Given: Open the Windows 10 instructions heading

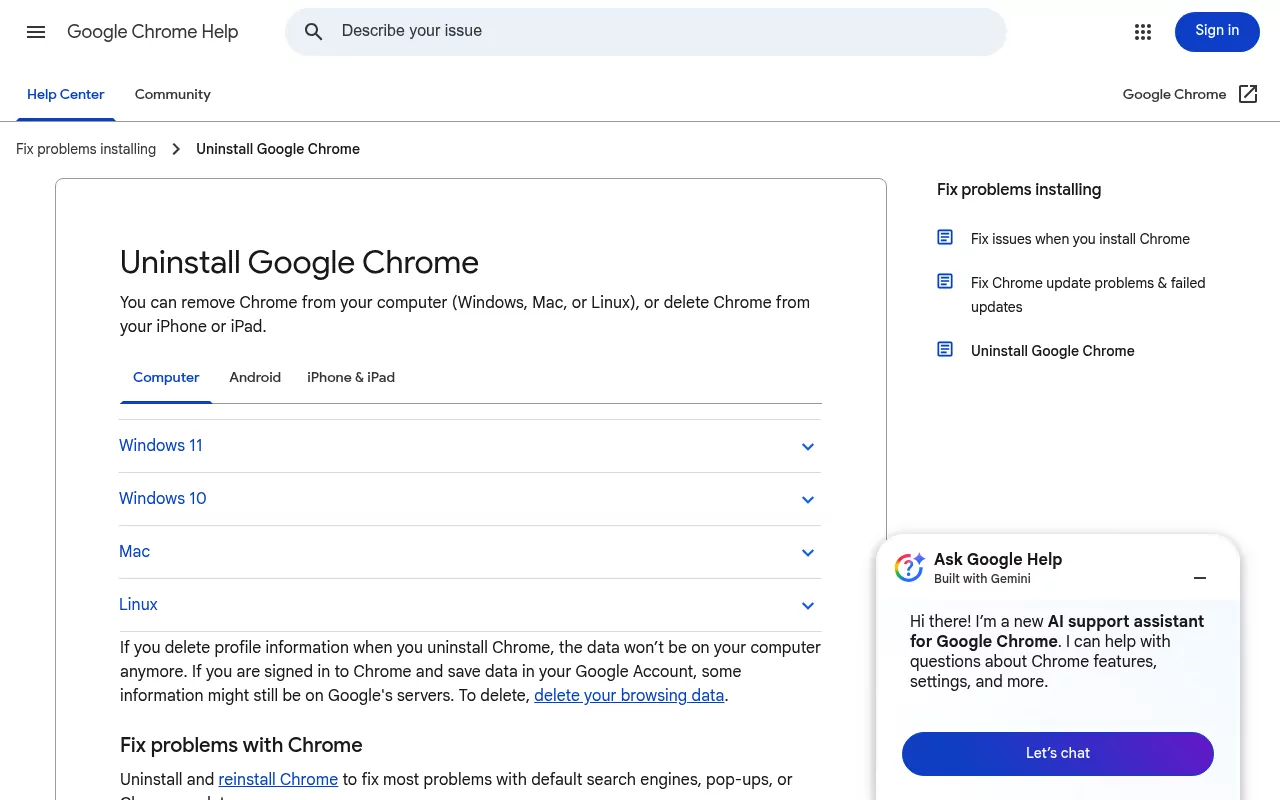Looking at the screenshot, I should (163, 499).
